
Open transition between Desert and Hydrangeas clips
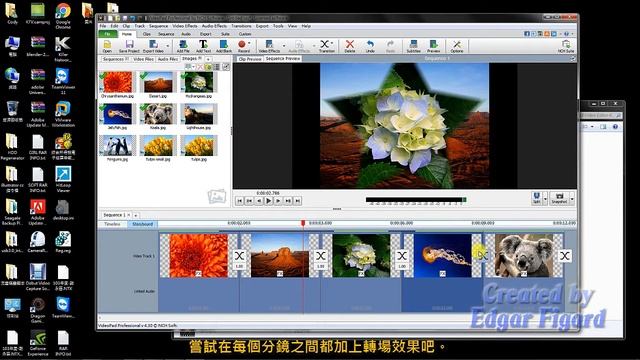point(321,256)
